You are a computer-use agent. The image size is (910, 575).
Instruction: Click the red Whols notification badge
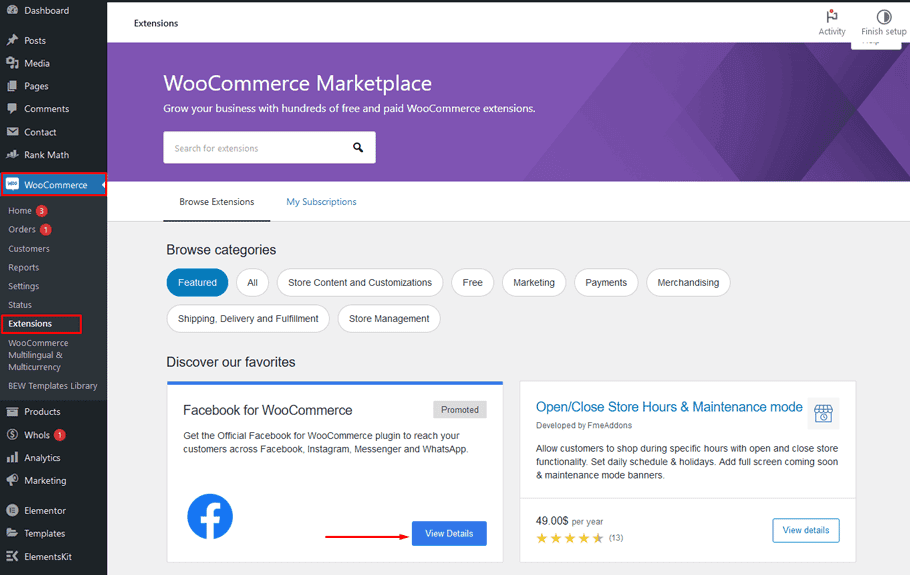[60, 435]
